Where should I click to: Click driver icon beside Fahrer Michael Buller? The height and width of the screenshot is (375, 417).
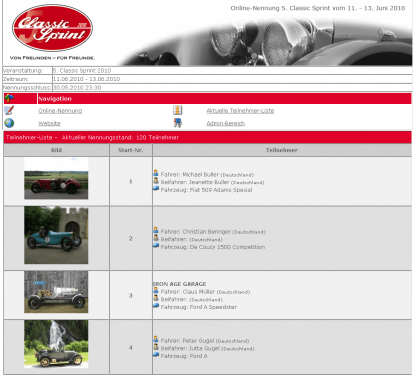[x=156, y=173]
